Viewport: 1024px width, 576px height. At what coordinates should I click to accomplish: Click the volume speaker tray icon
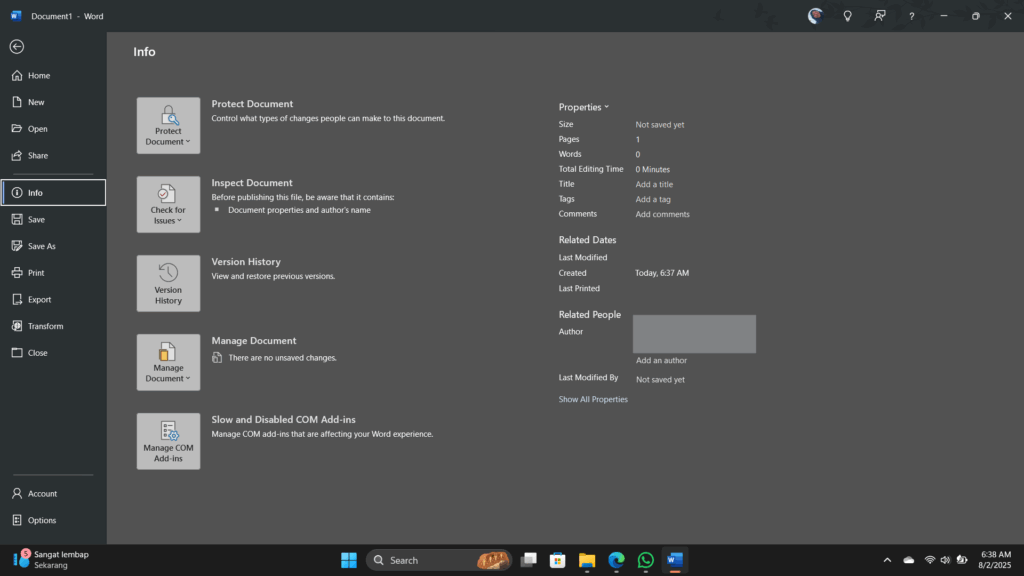point(946,560)
